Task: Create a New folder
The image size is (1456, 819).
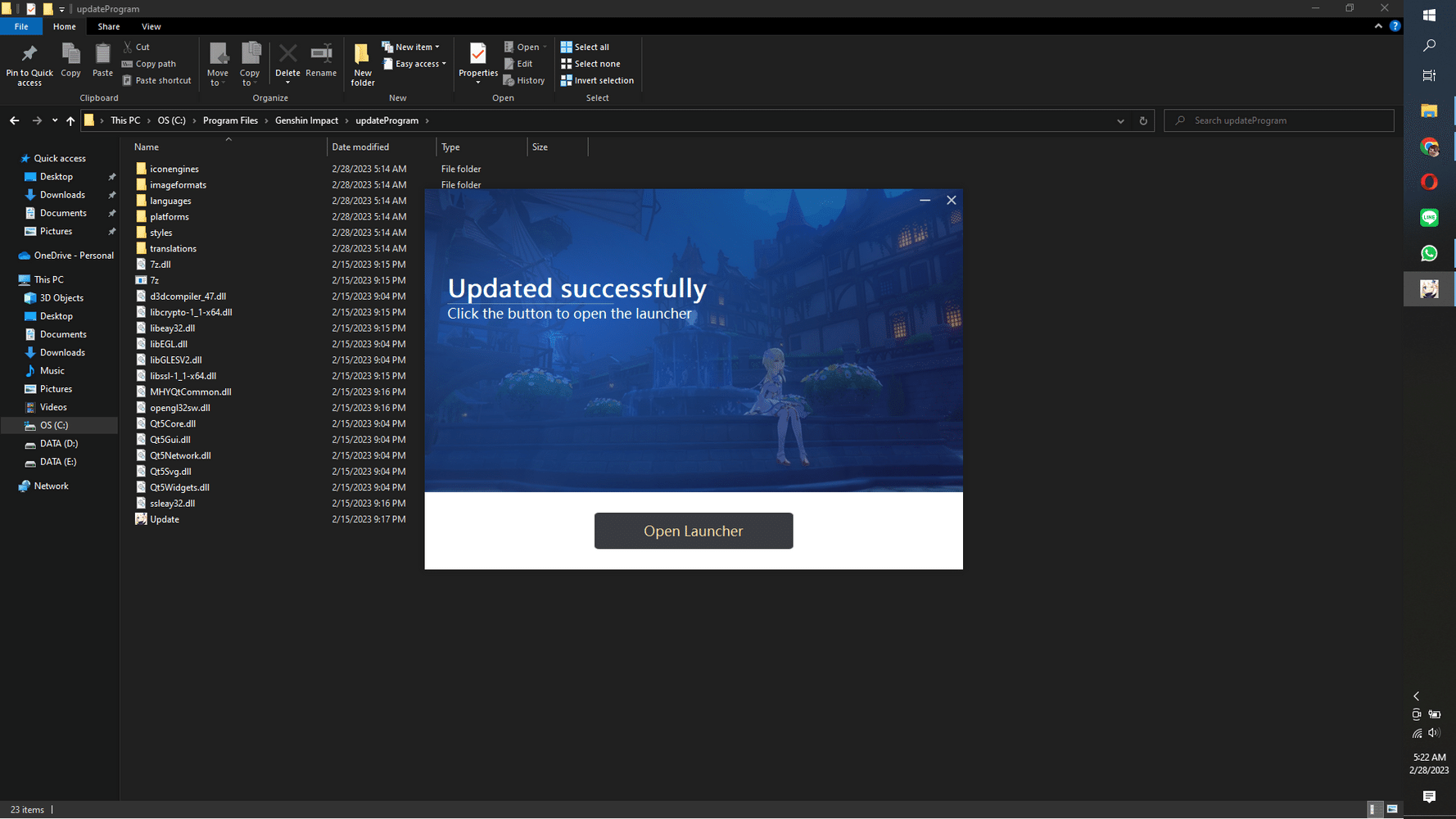Action: tap(362, 65)
